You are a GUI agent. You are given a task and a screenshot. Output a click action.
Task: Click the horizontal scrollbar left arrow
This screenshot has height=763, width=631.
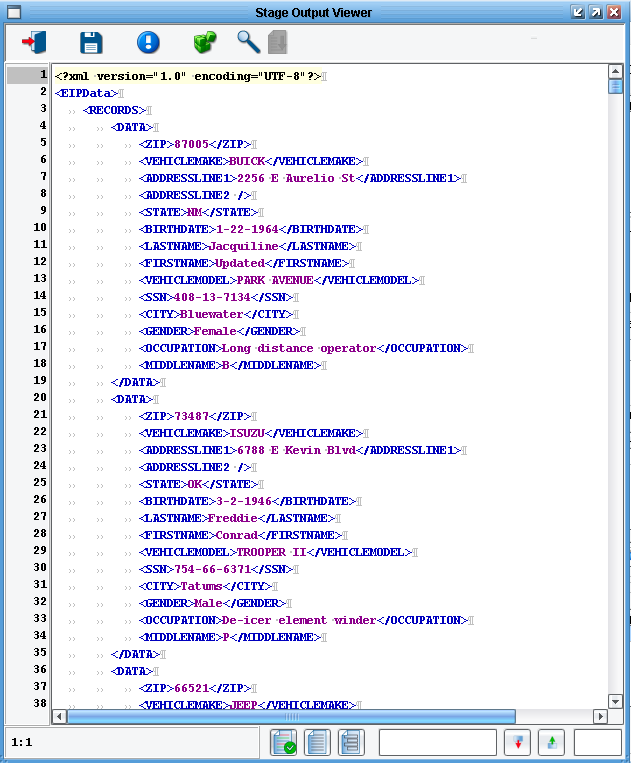point(60,716)
